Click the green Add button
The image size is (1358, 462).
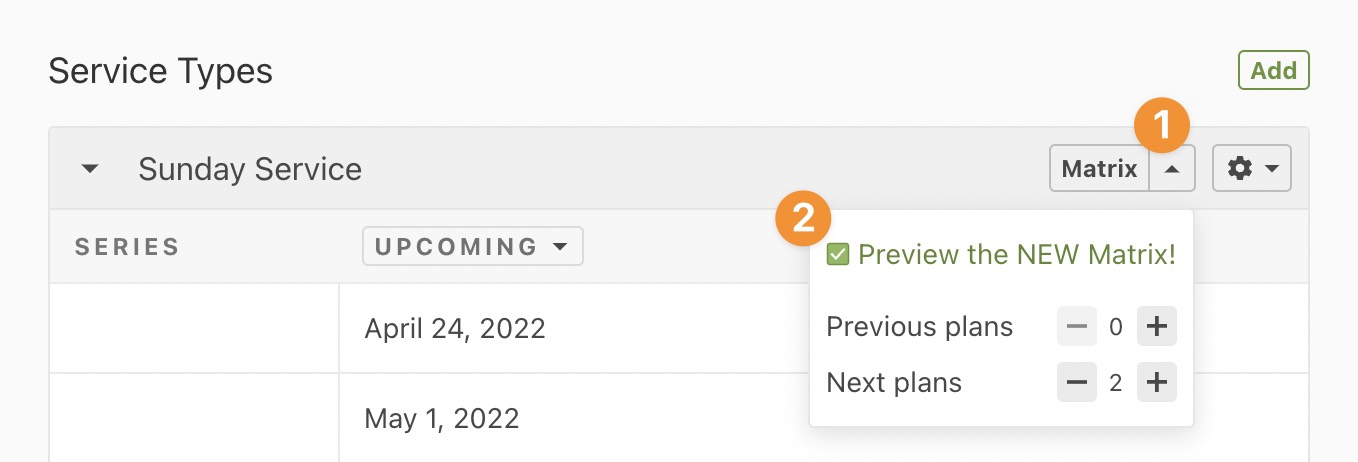point(1273,71)
